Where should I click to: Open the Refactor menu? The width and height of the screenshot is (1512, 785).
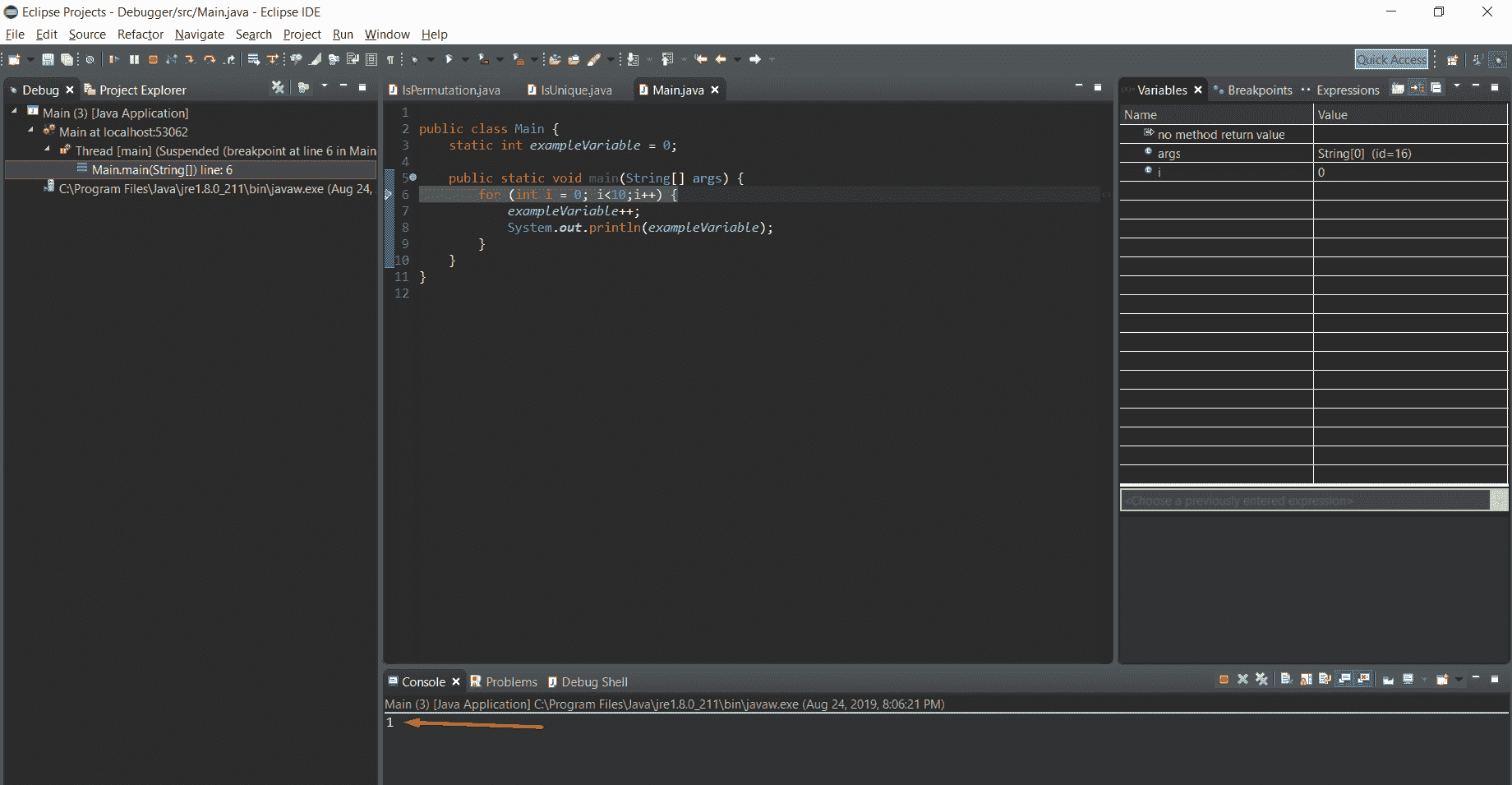140,35
